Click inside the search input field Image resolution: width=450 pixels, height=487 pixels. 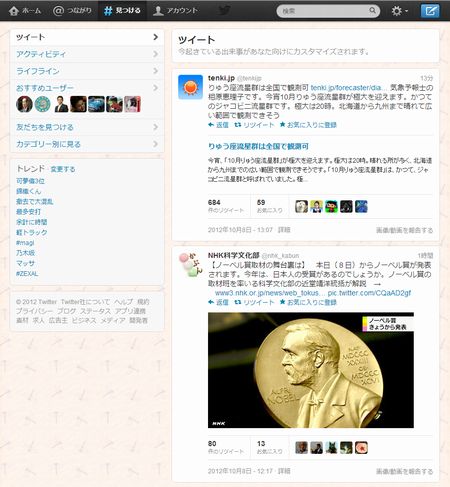pyautogui.click(x=324, y=11)
